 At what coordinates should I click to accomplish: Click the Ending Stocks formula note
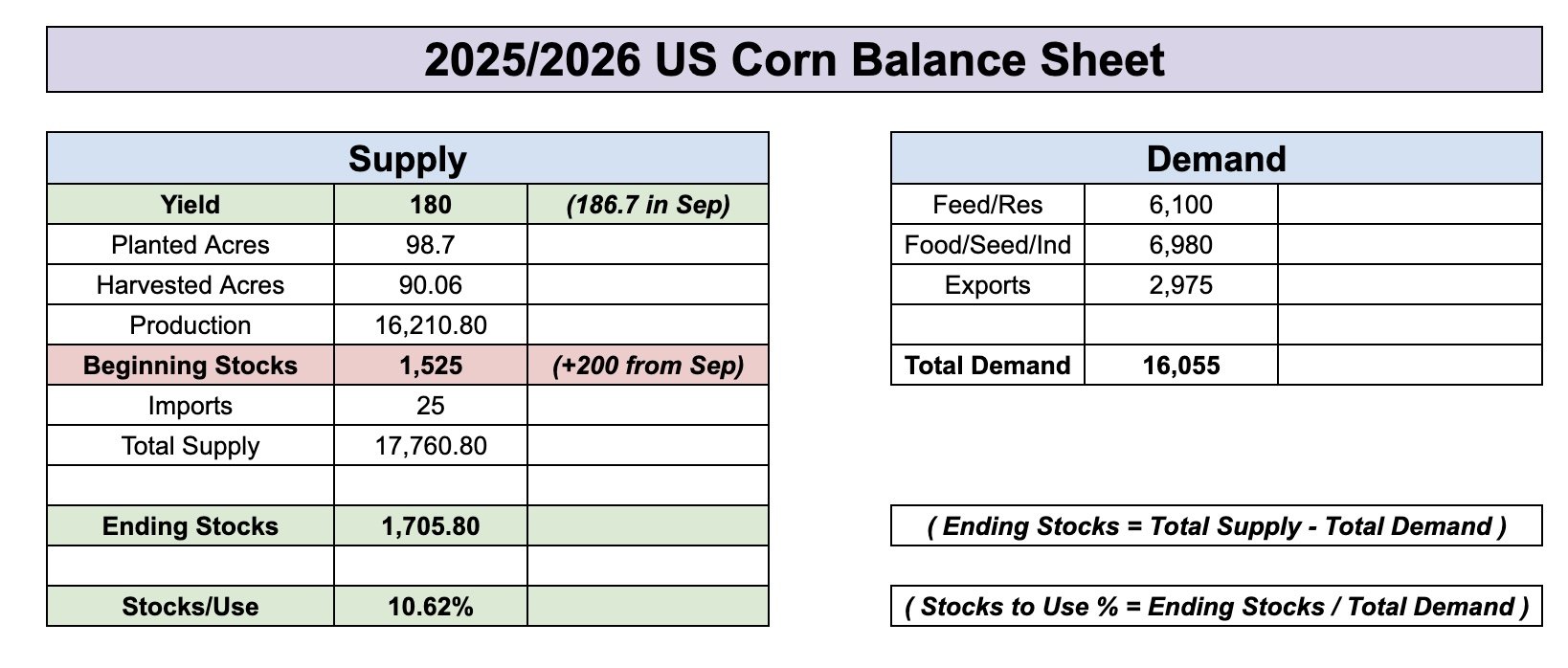(x=1217, y=526)
